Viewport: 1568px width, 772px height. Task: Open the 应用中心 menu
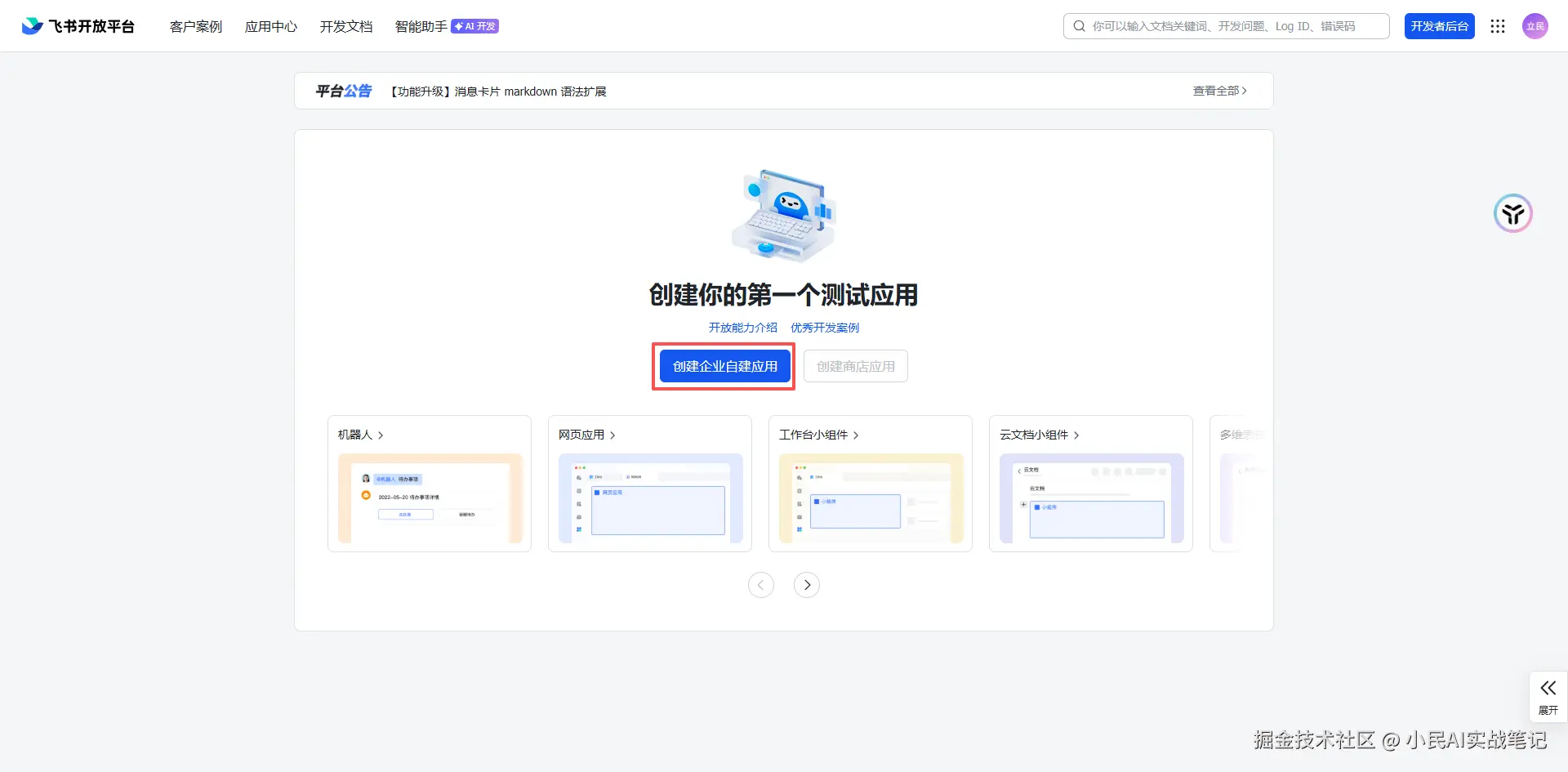coord(271,26)
